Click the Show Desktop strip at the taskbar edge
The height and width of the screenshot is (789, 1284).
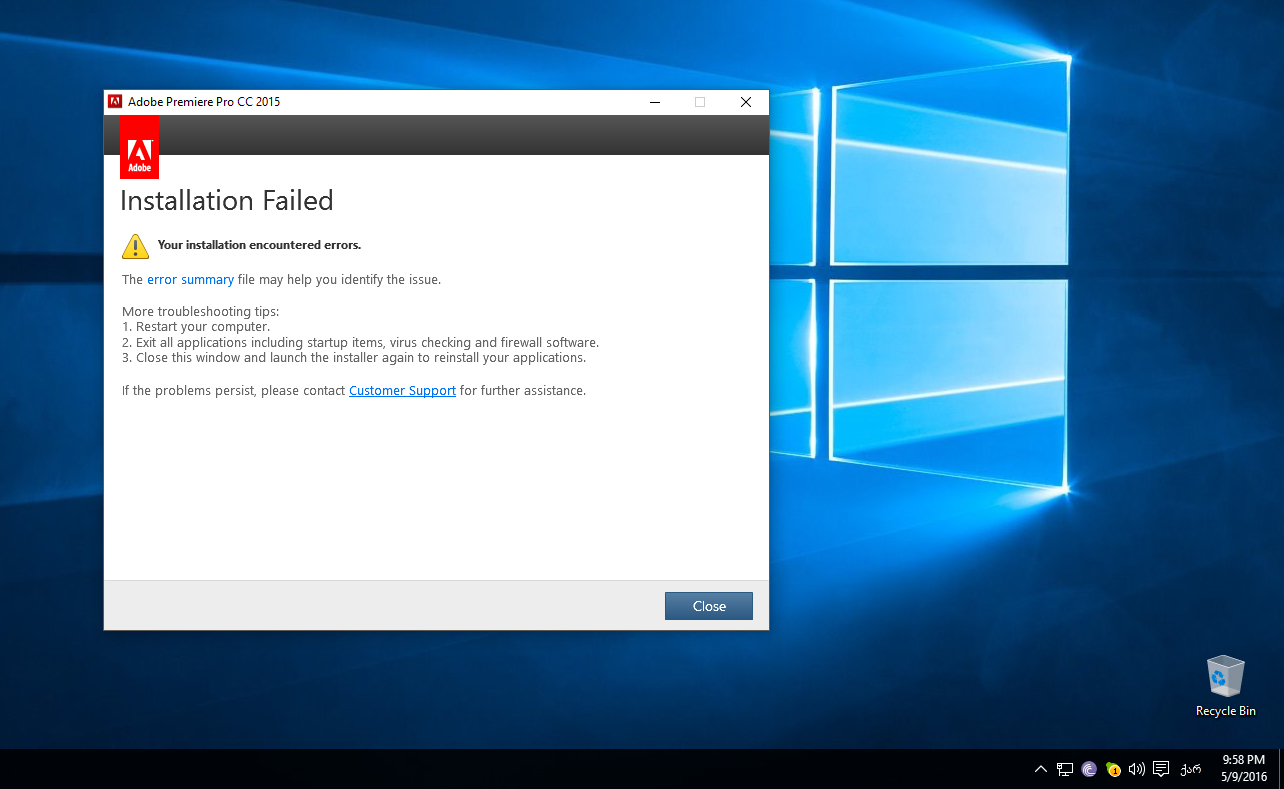pyautogui.click(x=1281, y=769)
